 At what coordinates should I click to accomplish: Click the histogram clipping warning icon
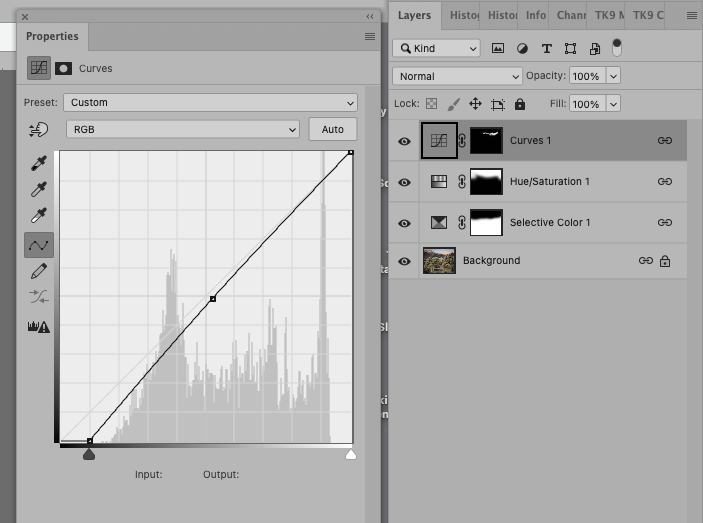pos(39,326)
